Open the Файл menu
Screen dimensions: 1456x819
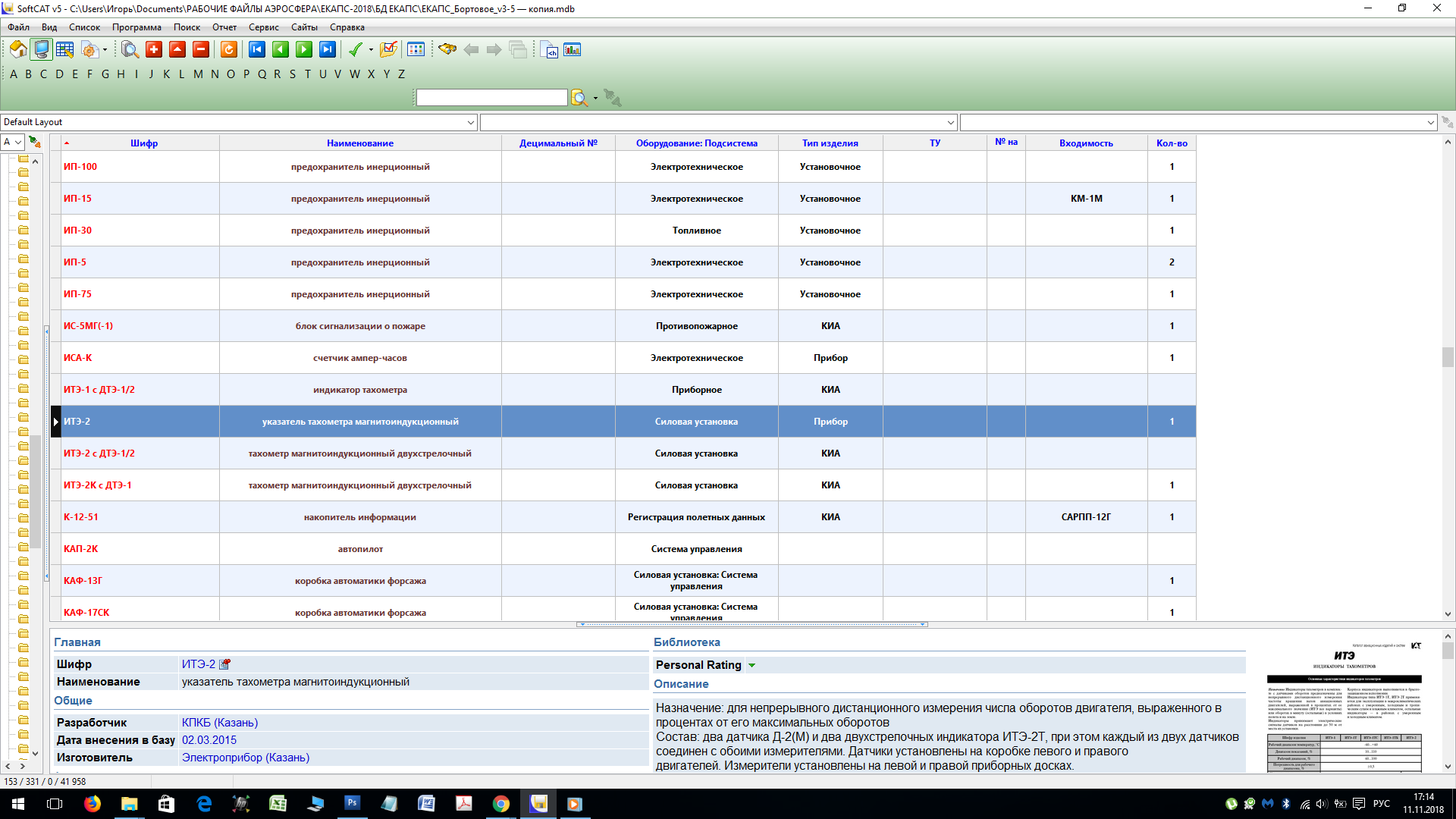pos(19,27)
